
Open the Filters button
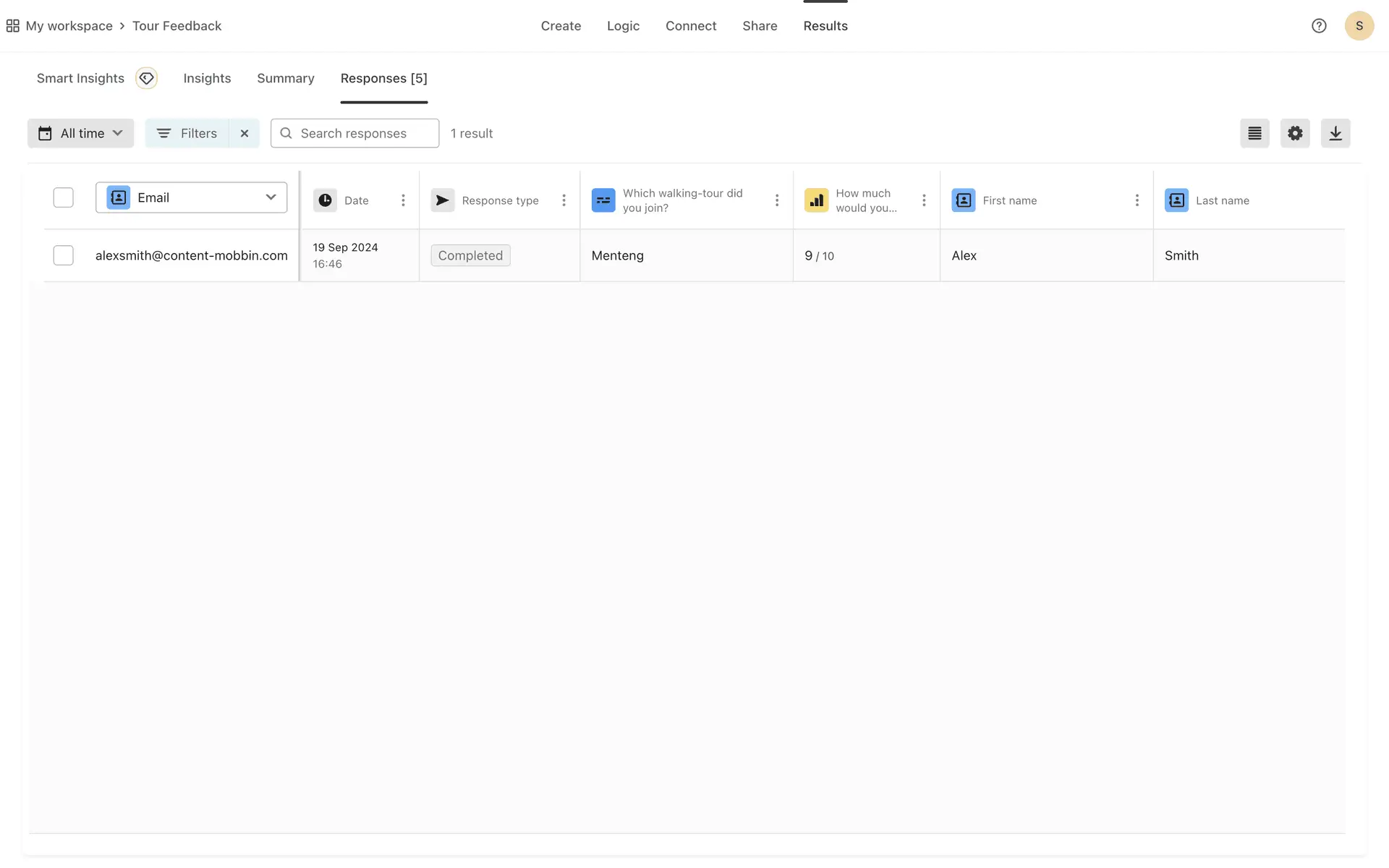tap(187, 133)
